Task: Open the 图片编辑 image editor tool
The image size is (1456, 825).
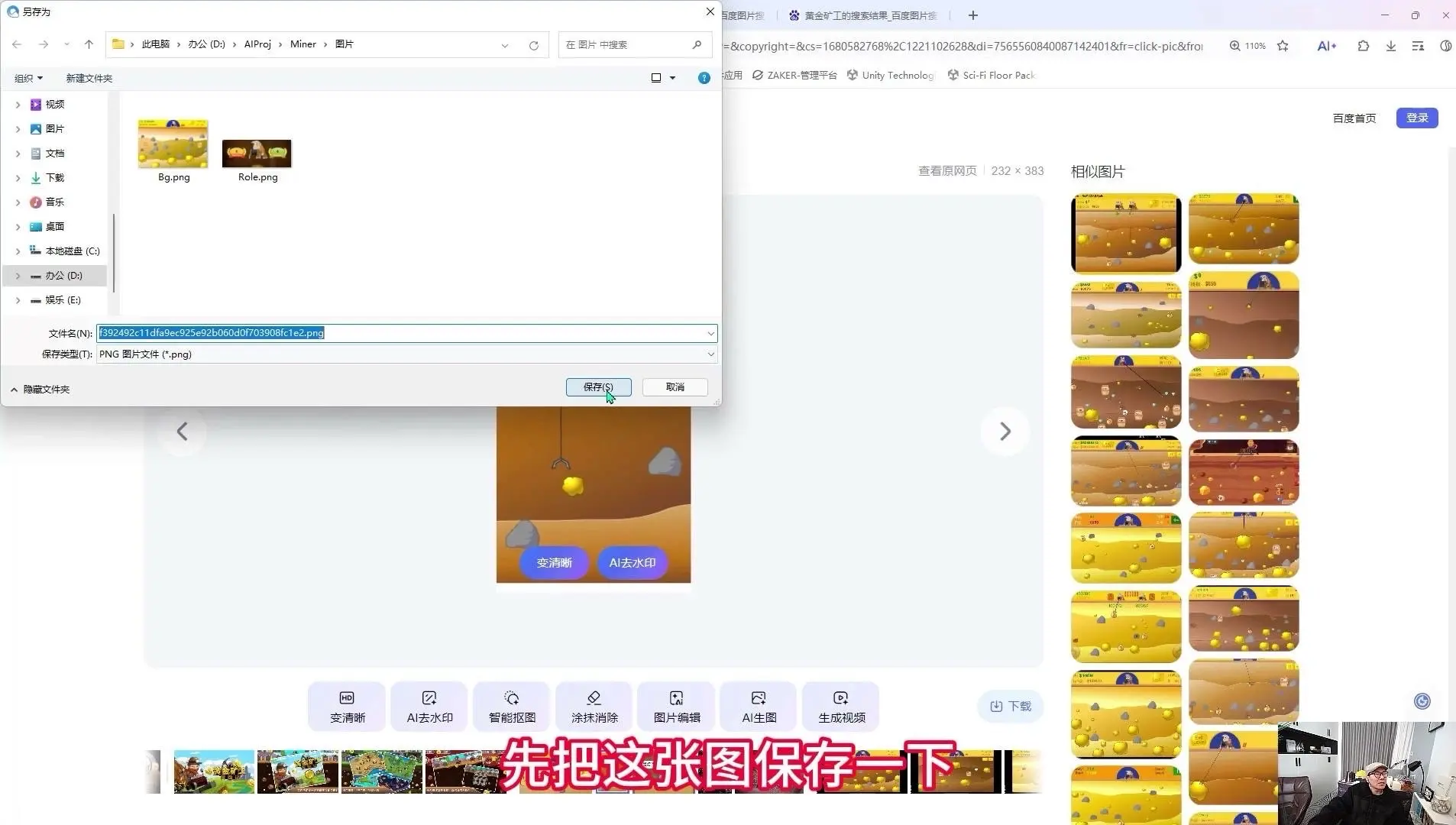Action: [x=677, y=707]
